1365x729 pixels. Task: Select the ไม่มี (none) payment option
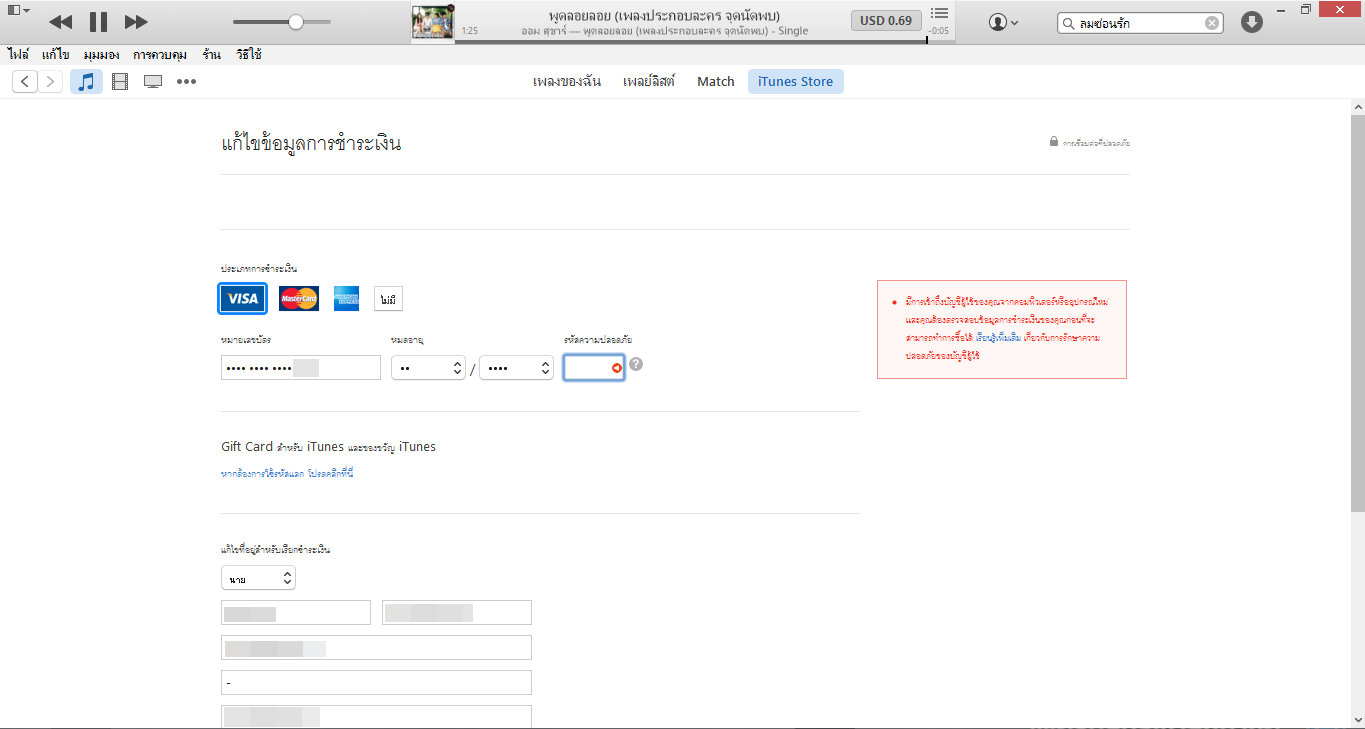pos(389,298)
